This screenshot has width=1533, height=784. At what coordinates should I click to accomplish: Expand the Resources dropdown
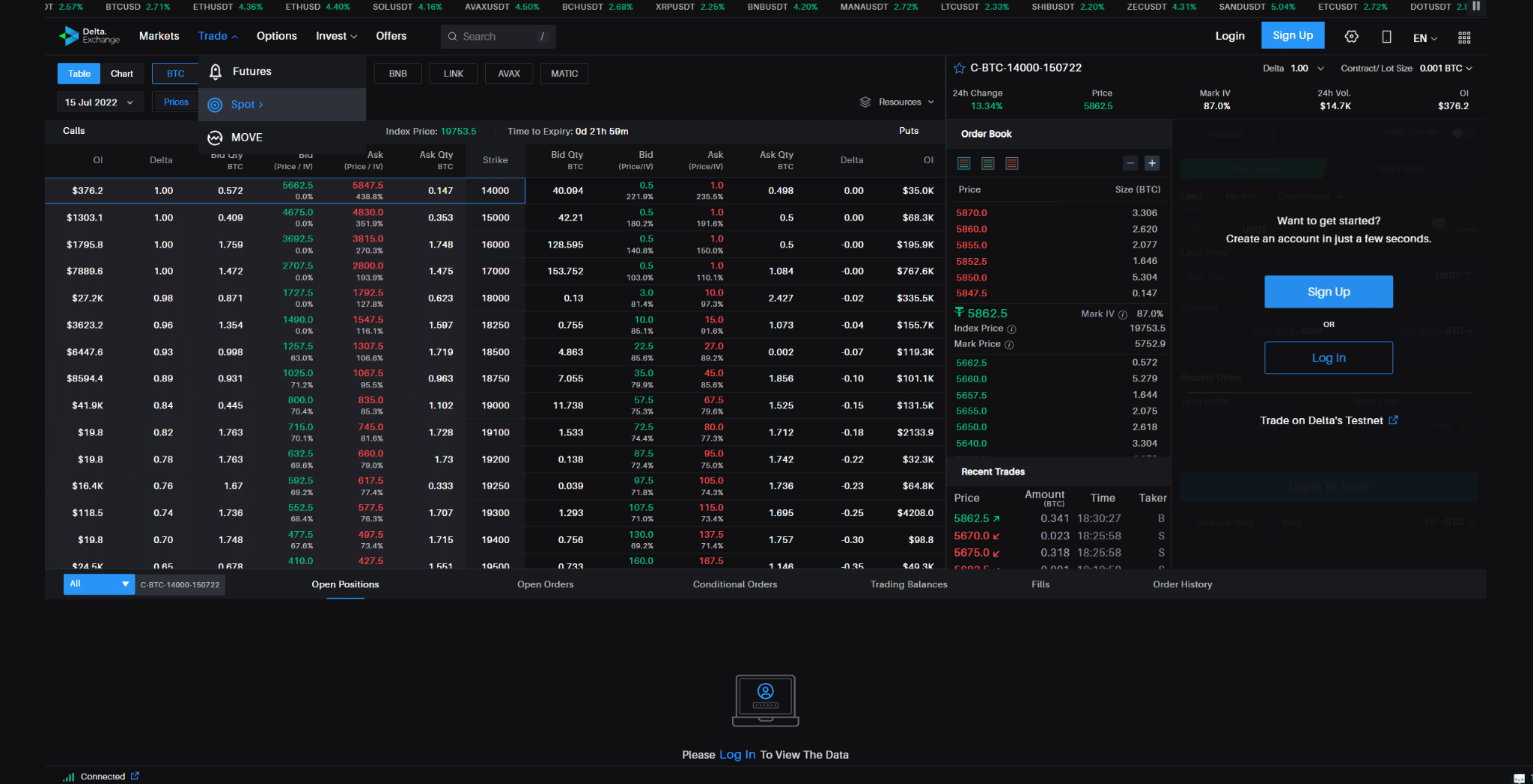click(x=896, y=102)
